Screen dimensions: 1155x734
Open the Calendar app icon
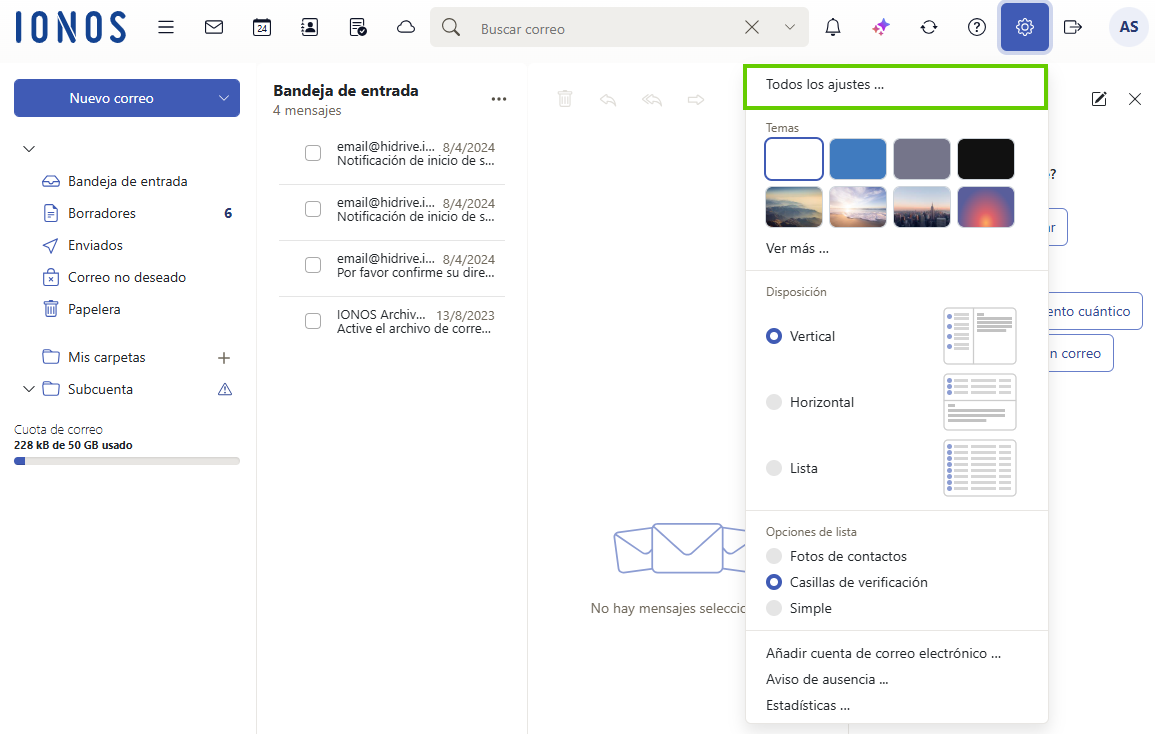coord(261,27)
